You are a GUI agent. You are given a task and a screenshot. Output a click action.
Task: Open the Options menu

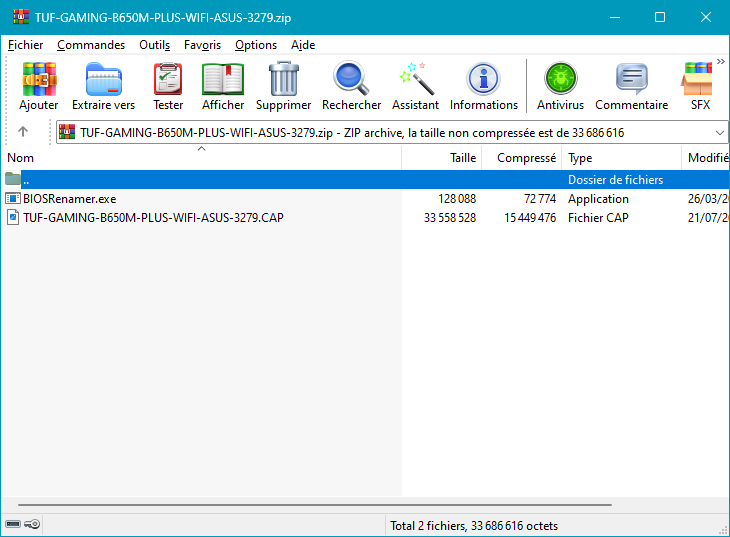(x=256, y=45)
